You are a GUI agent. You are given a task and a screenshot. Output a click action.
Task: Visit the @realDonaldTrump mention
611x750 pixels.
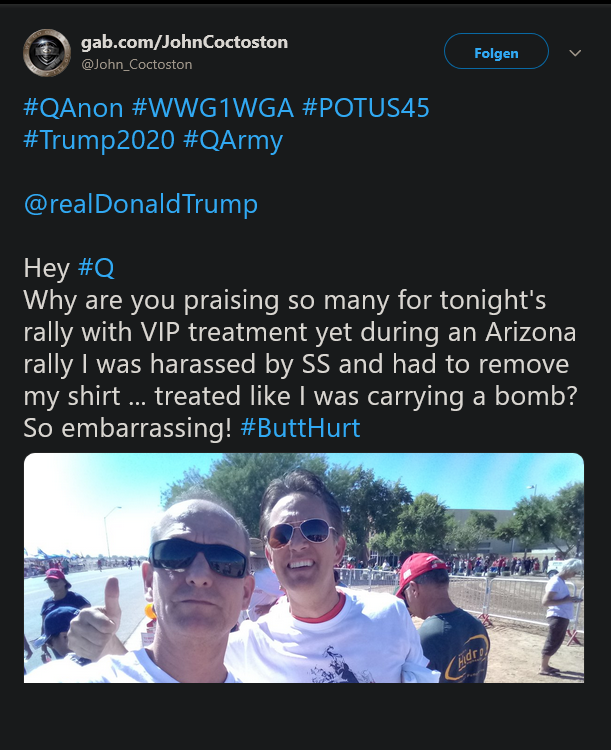pos(140,204)
